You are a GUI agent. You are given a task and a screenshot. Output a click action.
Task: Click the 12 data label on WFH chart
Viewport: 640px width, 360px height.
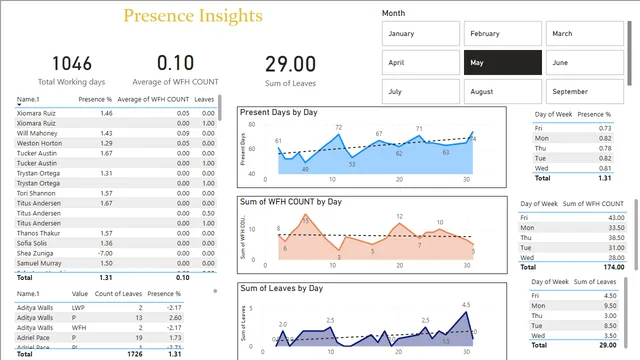[x=399, y=216]
